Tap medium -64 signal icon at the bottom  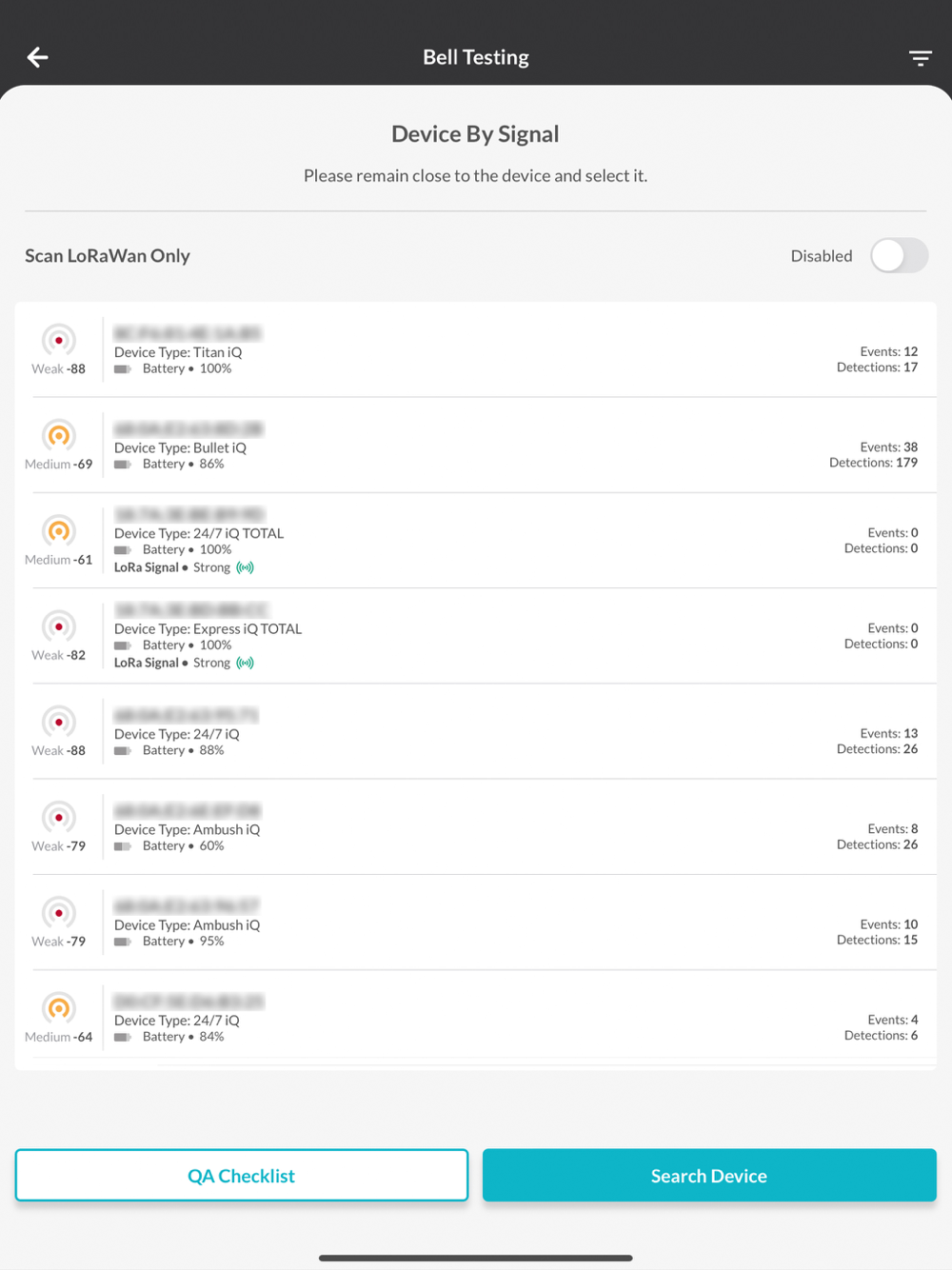pyautogui.click(x=59, y=1007)
